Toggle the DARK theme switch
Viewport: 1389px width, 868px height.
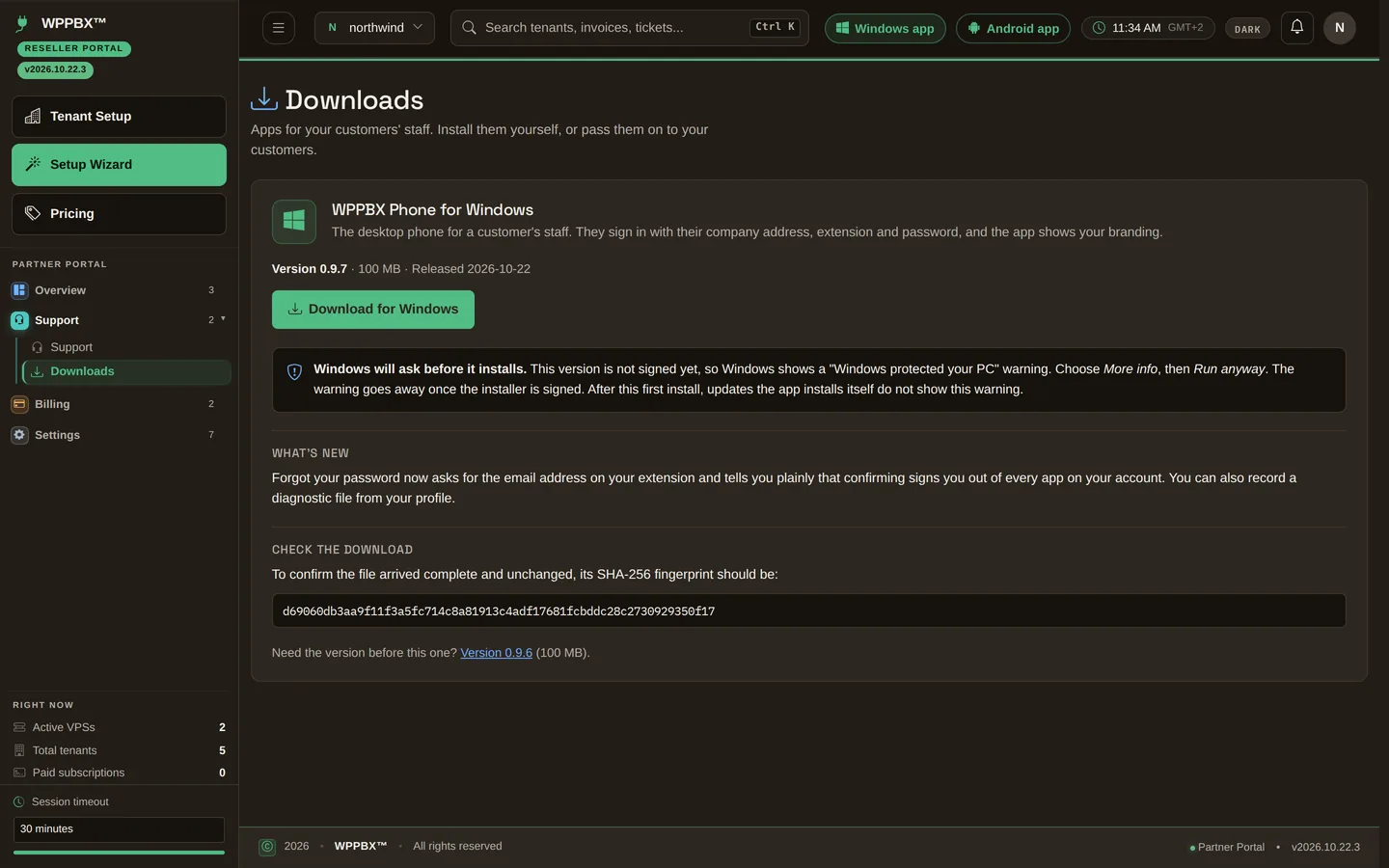point(1247,29)
